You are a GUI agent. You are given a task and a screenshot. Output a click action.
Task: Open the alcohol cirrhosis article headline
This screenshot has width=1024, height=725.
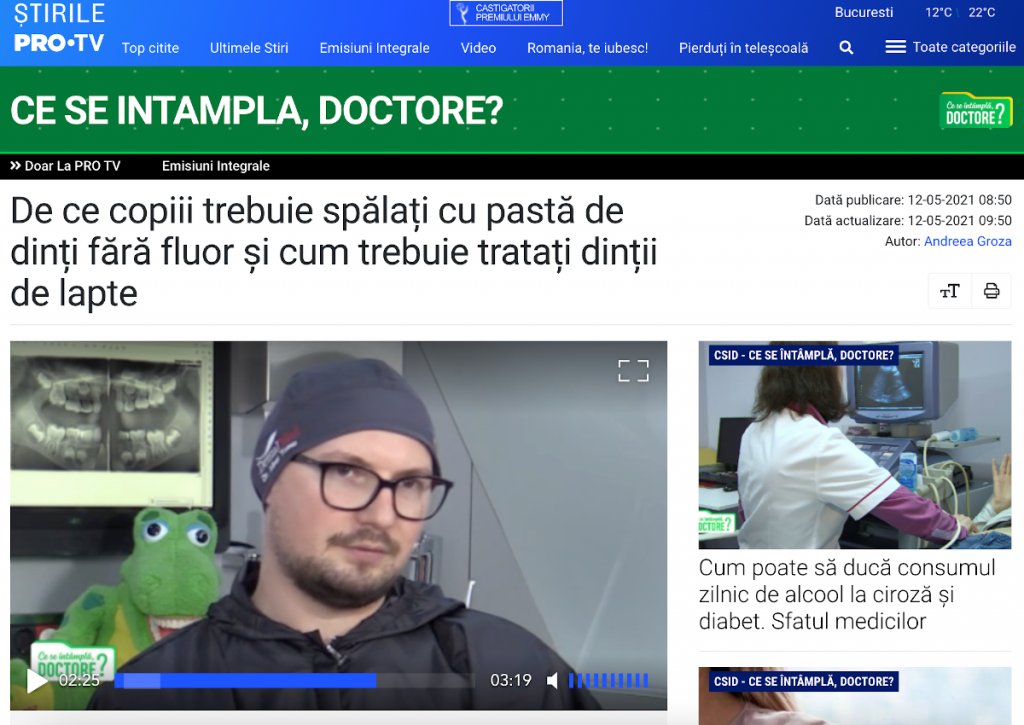847,594
